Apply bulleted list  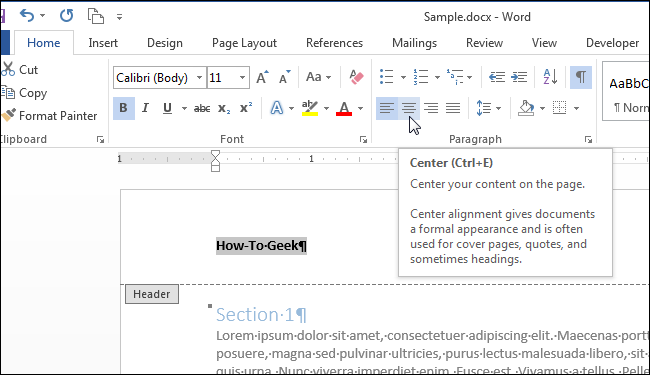(386, 77)
